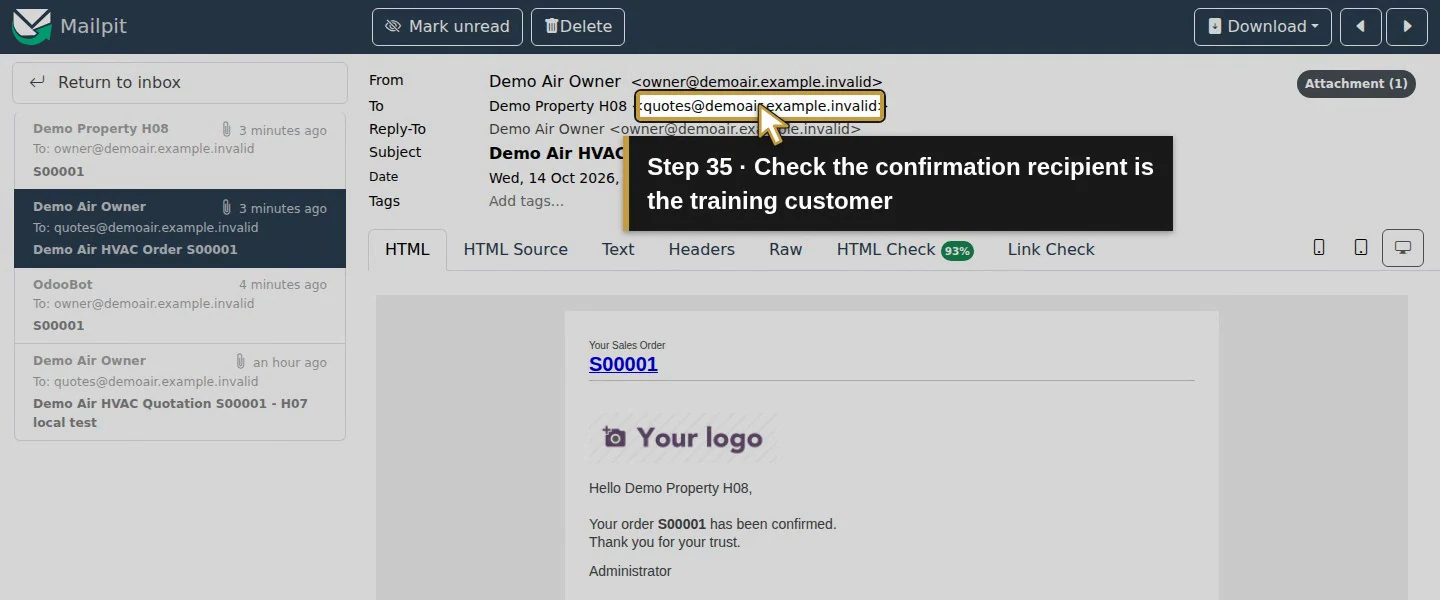Open the HVAC Quotation H07 local test message
The width and height of the screenshot is (1440, 600).
point(180,392)
